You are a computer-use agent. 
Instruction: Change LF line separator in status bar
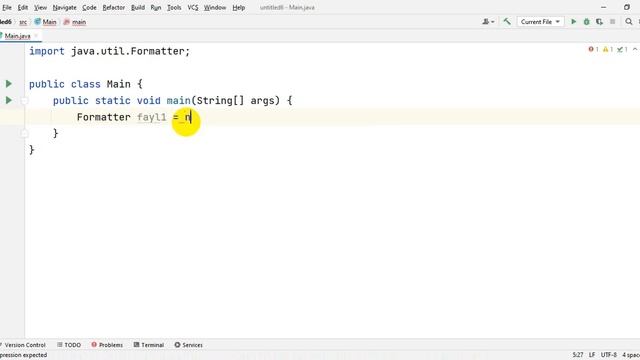(x=592, y=355)
